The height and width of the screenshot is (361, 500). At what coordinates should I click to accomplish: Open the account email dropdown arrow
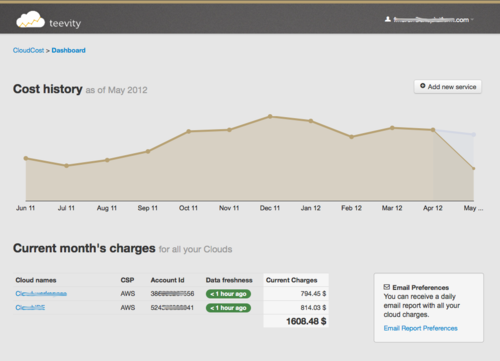tap(472, 20)
